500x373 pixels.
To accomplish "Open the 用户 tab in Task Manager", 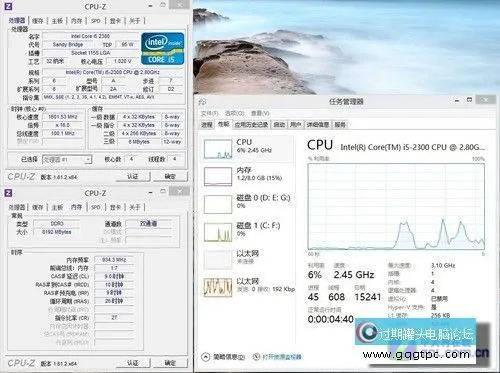I will (295, 125).
